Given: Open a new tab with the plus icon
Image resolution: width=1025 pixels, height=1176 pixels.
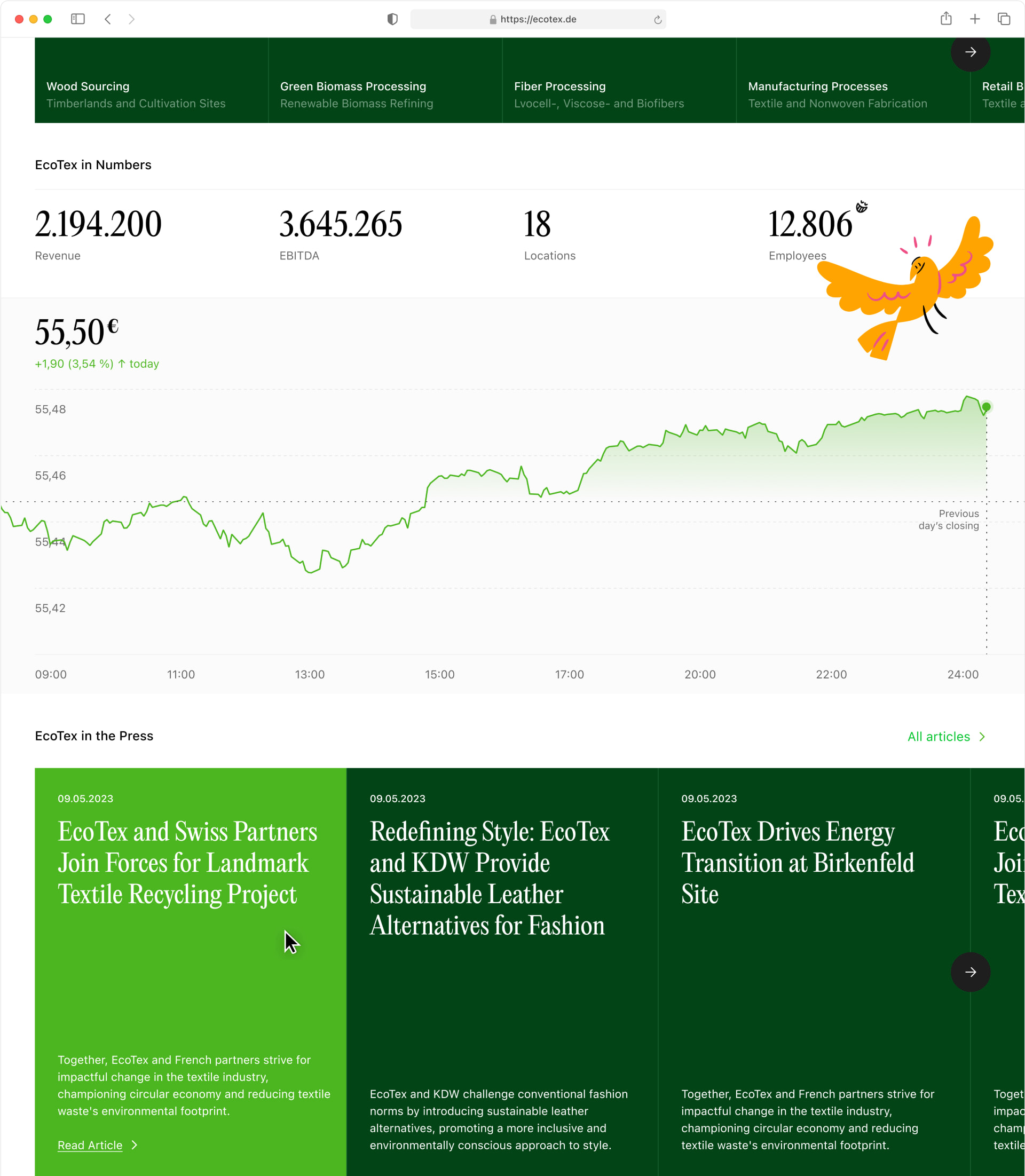Looking at the screenshot, I should click(975, 19).
